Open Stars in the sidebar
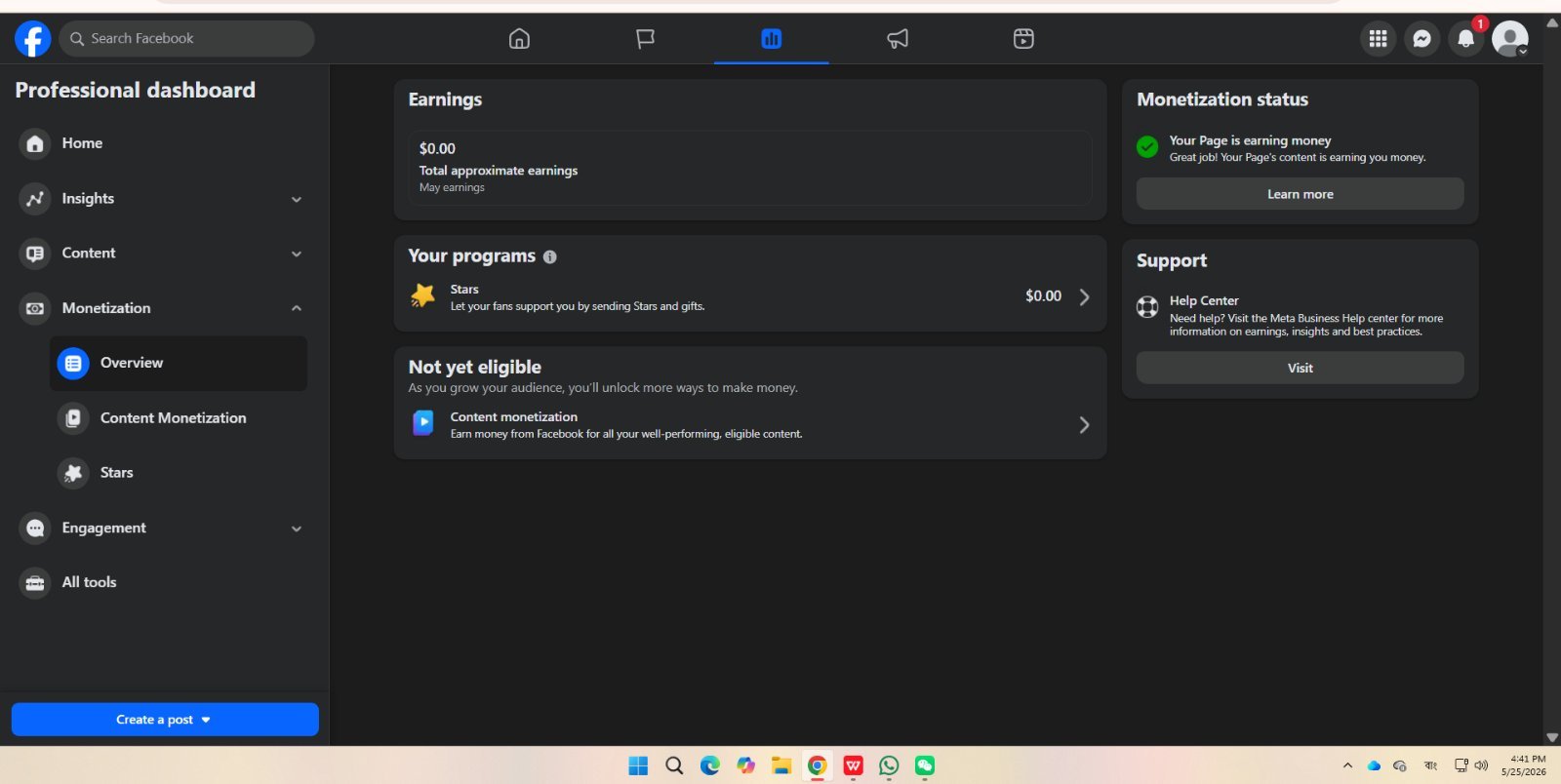The height and width of the screenshot is (784, 1561). pyautogui.click(x=179, y=473)
